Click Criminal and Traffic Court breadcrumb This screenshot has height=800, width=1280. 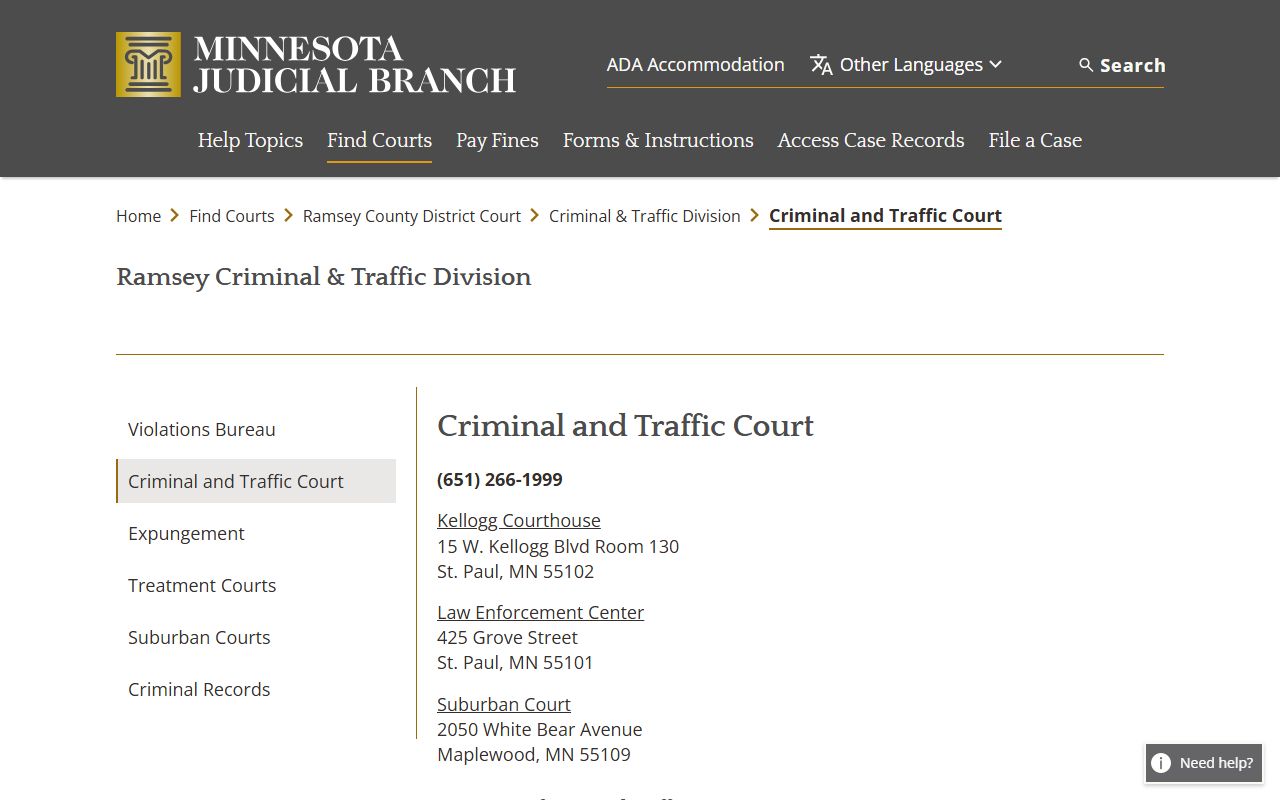(x=885, y=216)
